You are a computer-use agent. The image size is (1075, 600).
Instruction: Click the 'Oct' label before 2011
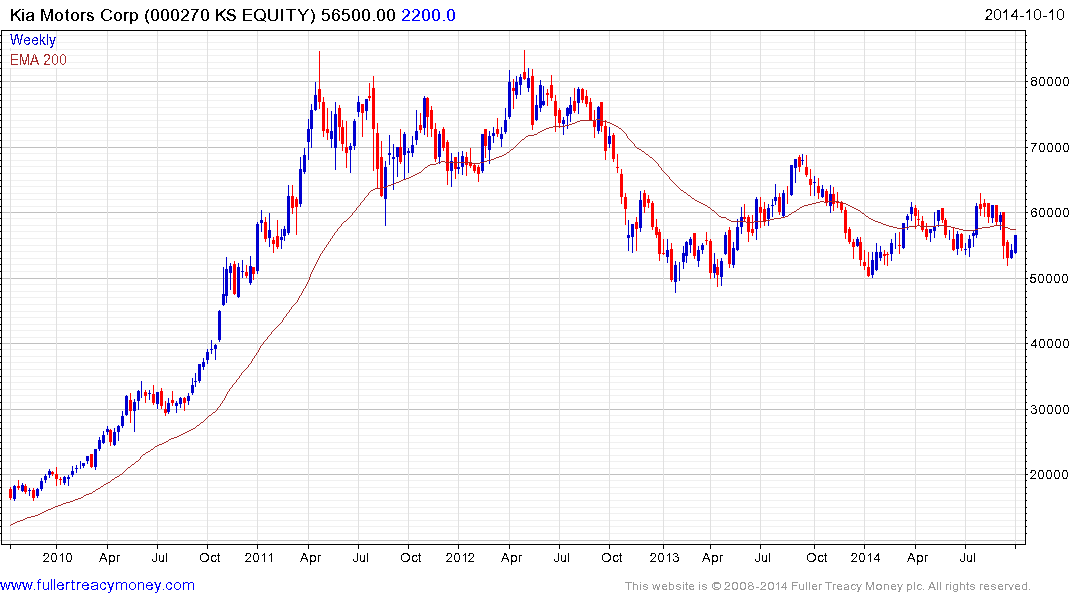(x=210, y=557)
